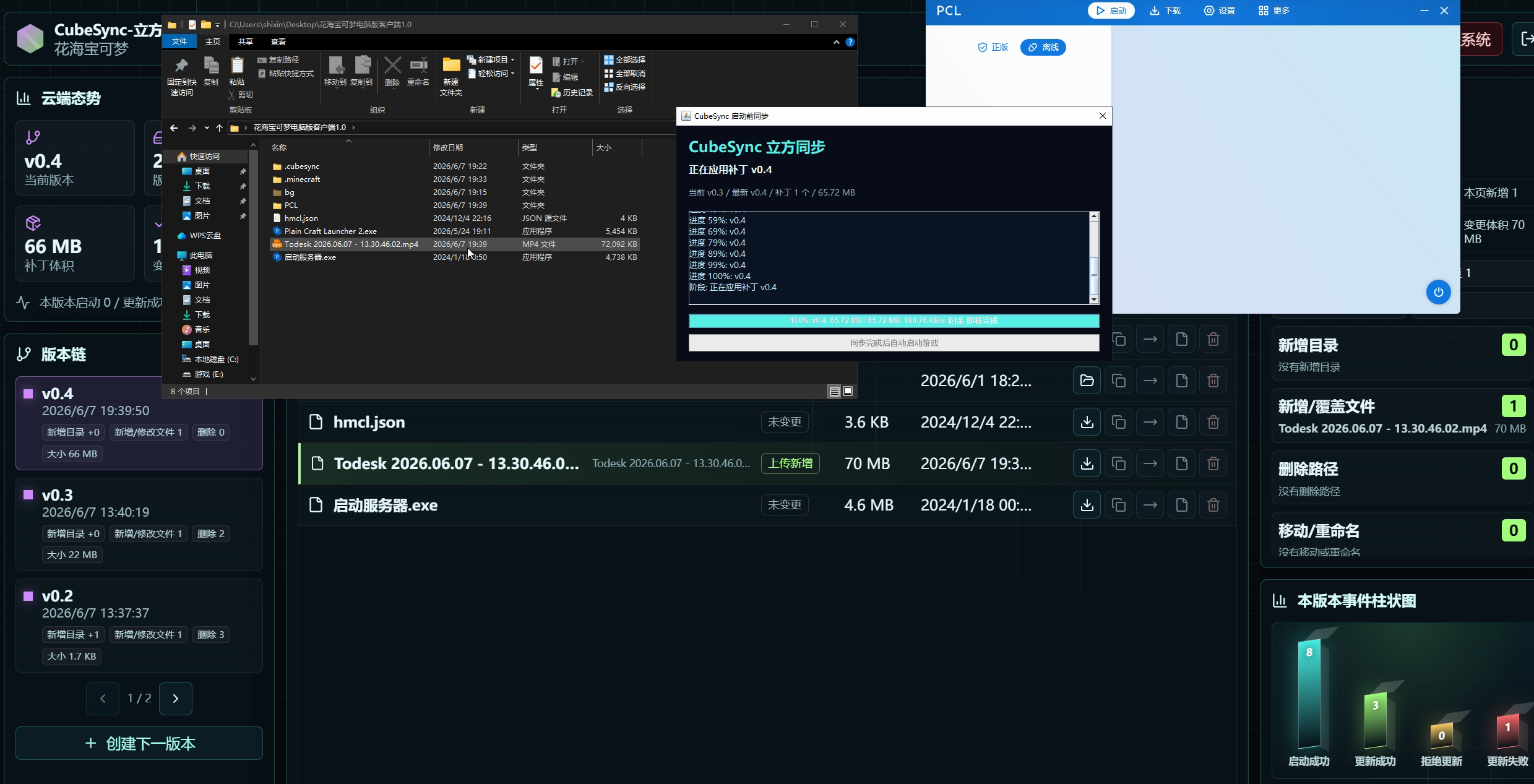The width and height of the screenshot is (1534, 784).
Task: Click 全部选择 in Explorer ribbon
Action: [x=625, y=60]
